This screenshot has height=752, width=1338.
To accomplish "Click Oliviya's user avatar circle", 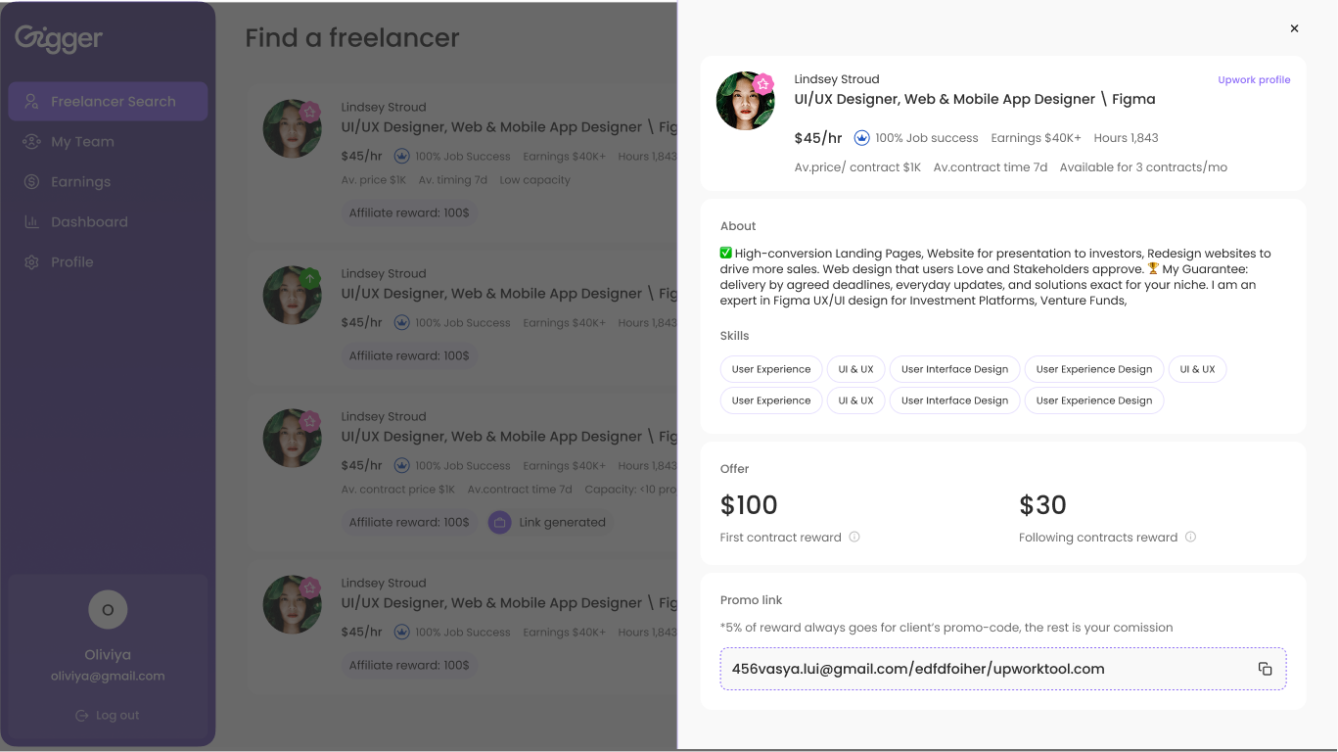I will point(108,609).
